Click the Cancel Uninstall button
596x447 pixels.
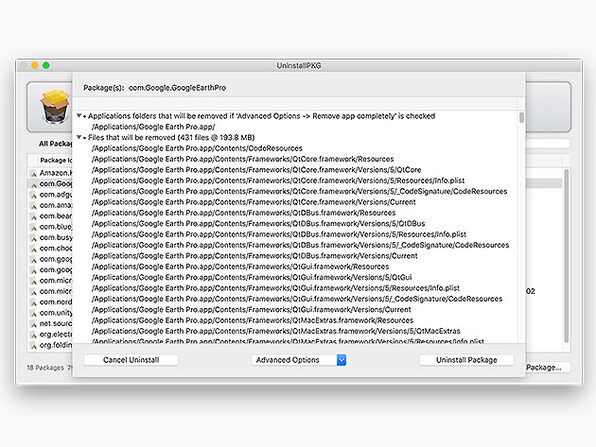pyautogui.click(x=131, y=360)
